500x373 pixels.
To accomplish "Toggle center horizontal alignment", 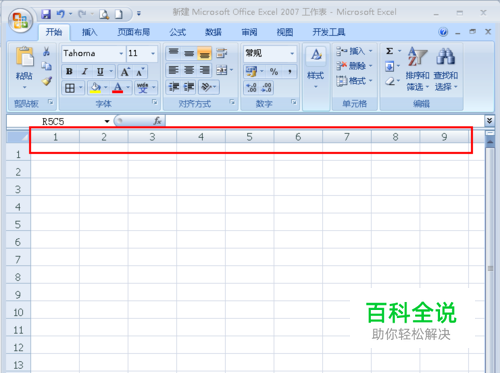I will (x=189, y=70).
